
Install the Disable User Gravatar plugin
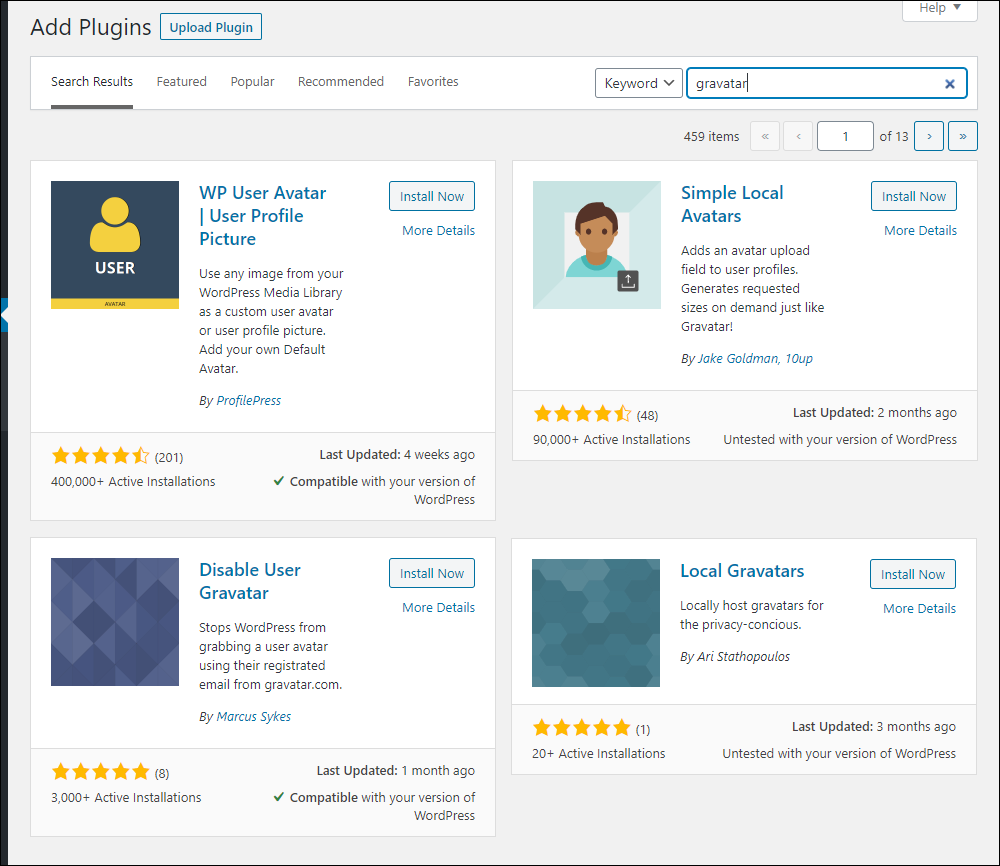(432, 573)
